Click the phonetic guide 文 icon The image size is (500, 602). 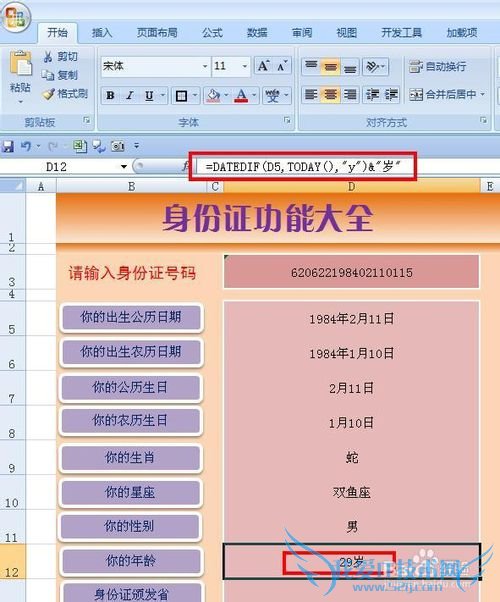click(x=272, y=95)
